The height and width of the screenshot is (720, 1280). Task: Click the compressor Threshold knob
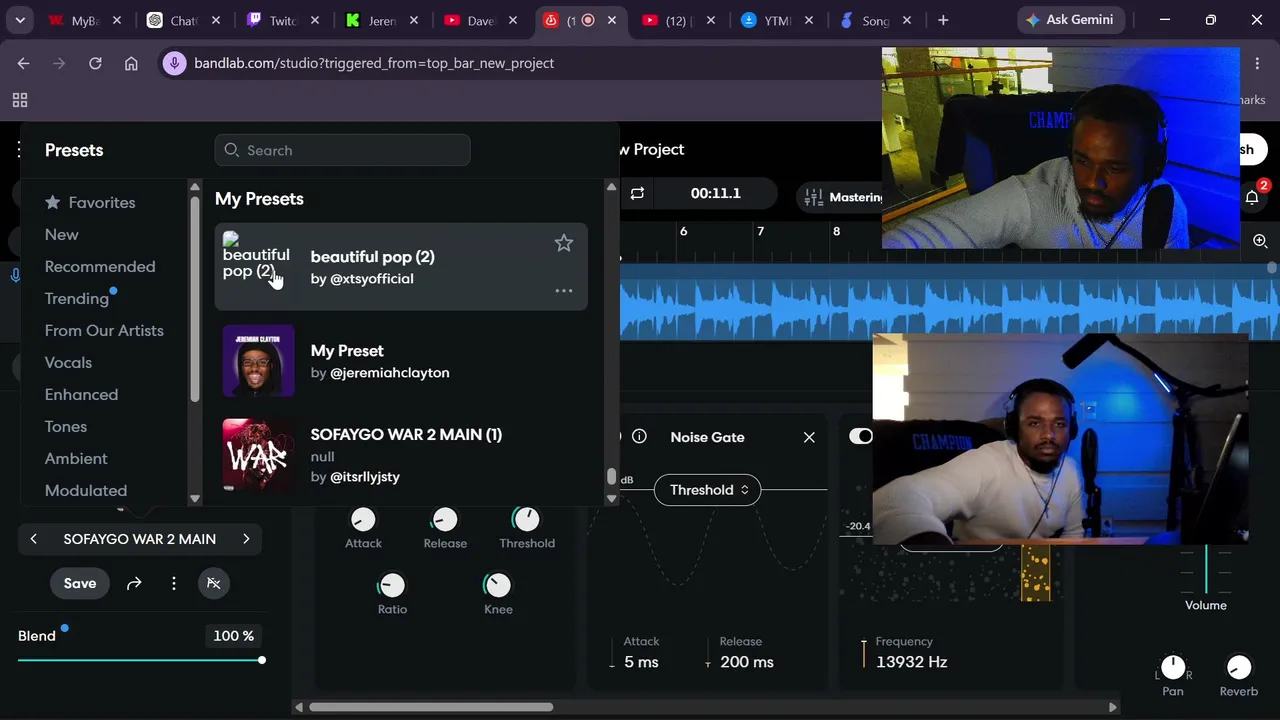click(x=526, y=519)
